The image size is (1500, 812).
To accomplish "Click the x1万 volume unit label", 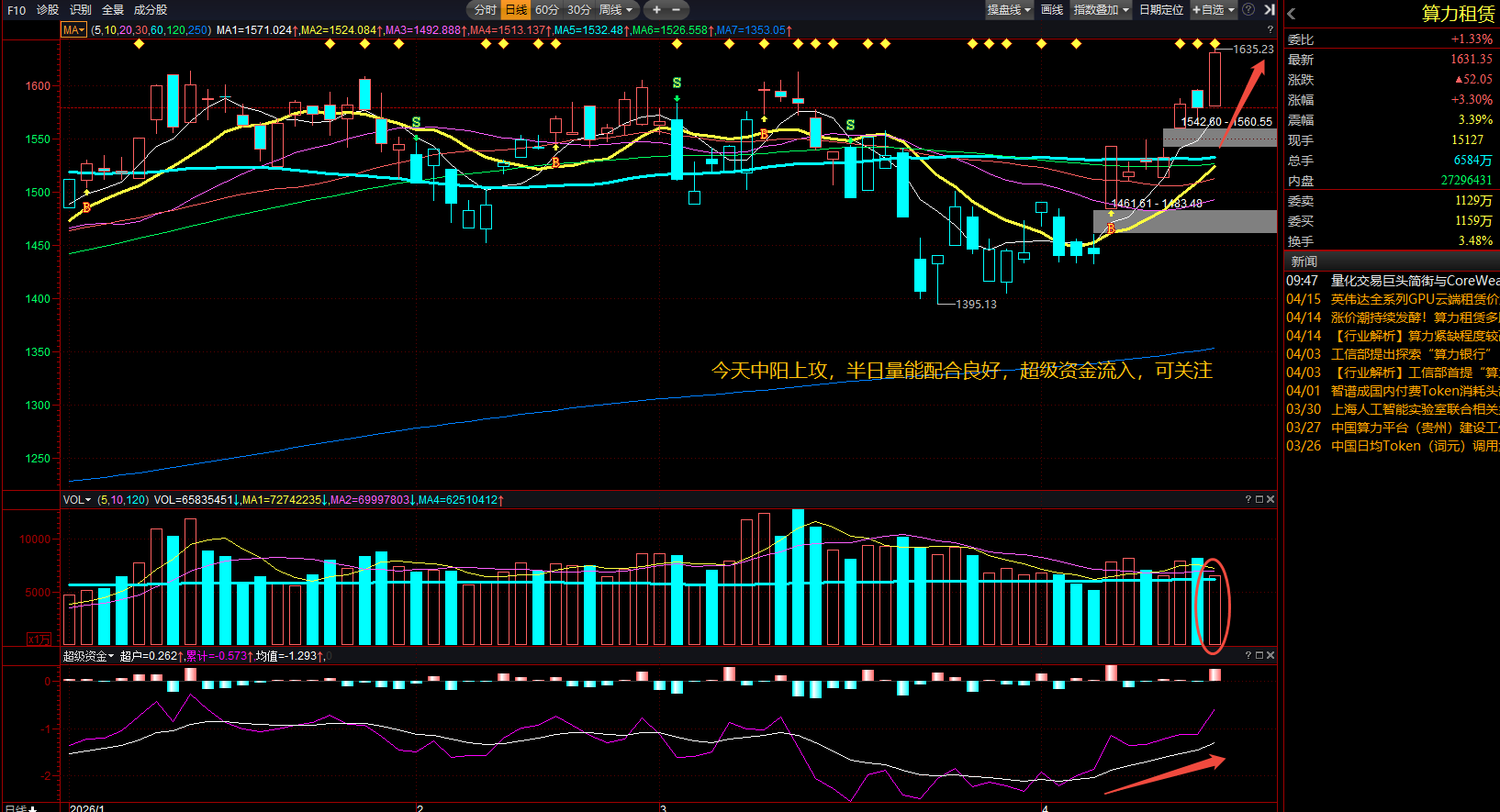I will (x=39, y=639).
